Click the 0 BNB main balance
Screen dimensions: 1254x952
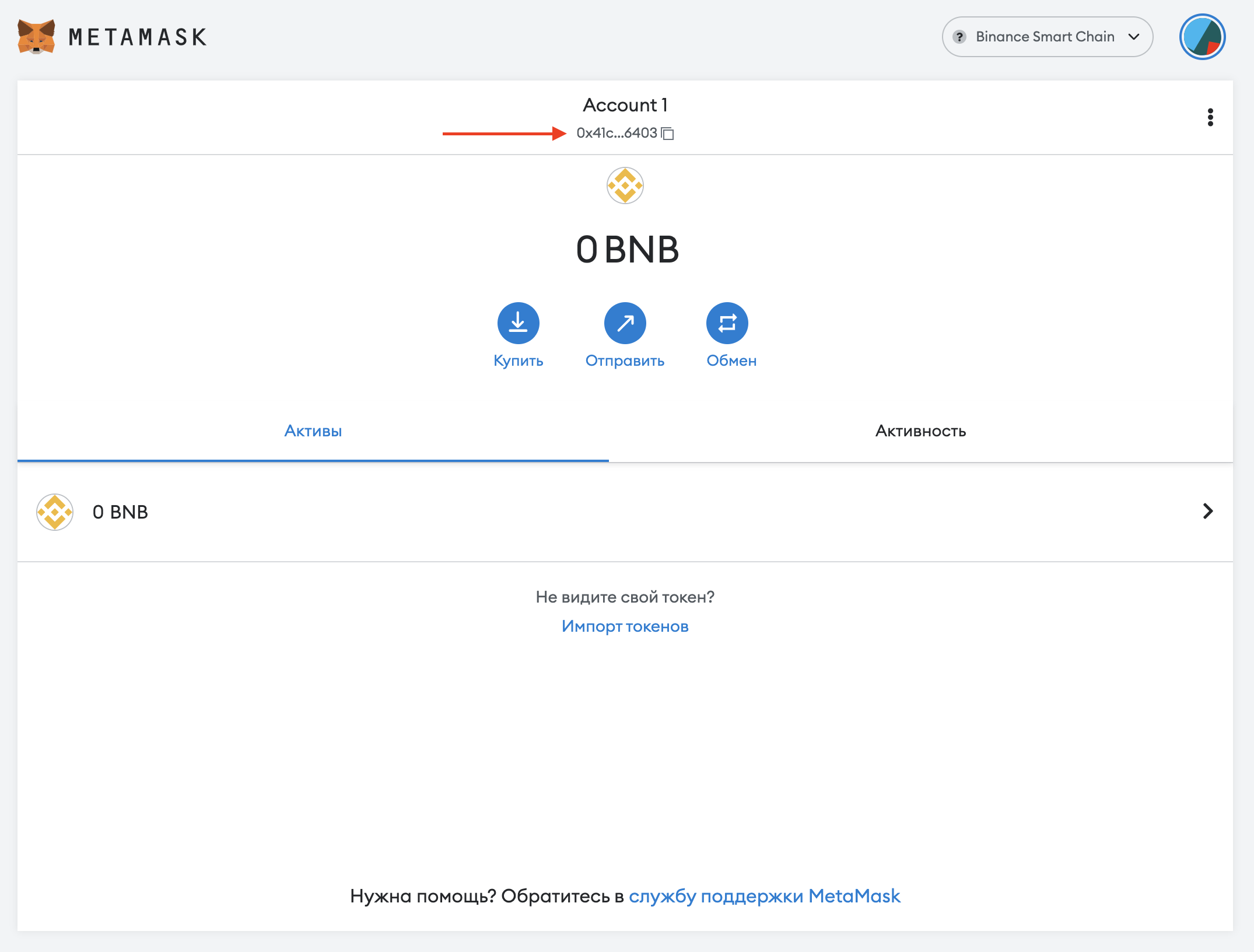coord(627,250)
